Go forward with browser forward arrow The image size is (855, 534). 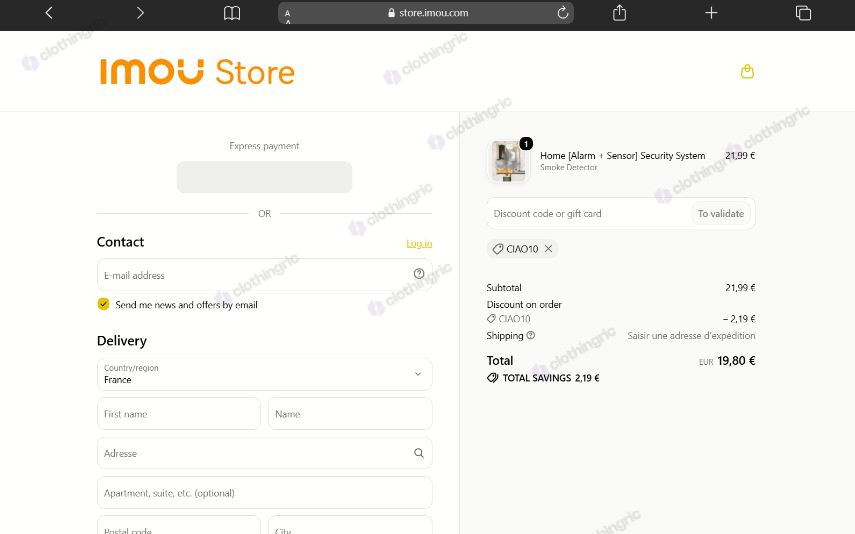[140, 13]
